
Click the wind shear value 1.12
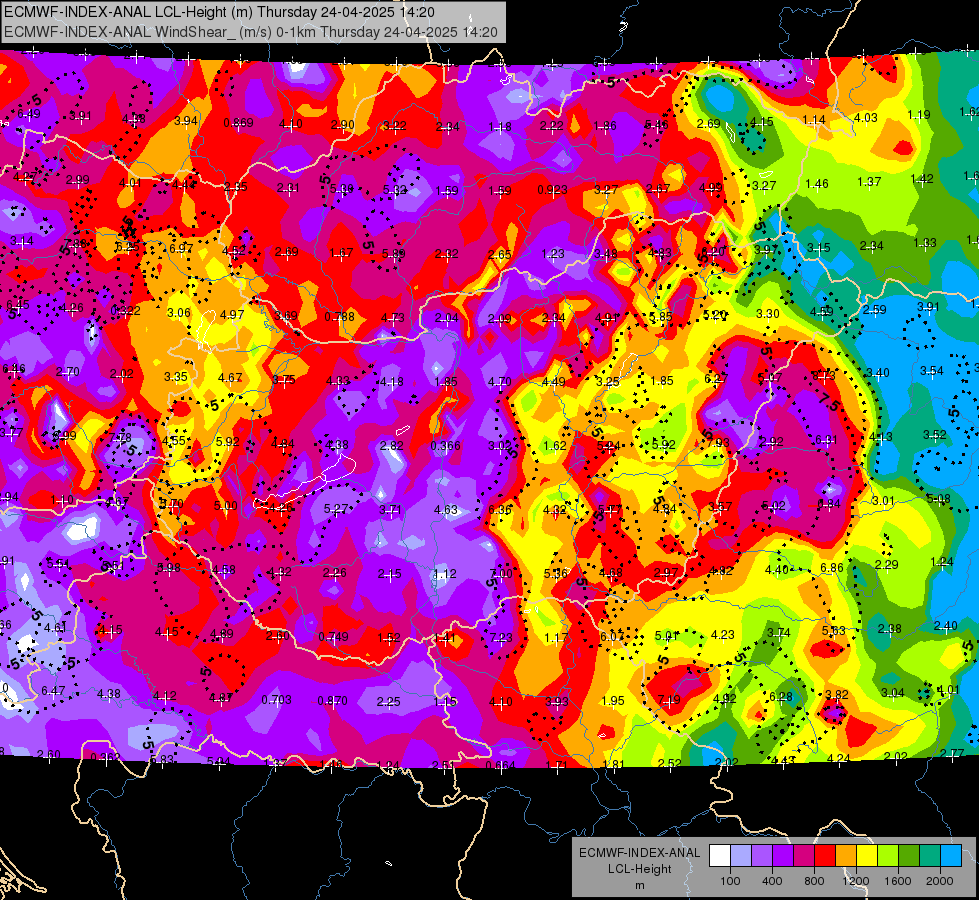tap(444, 573)
